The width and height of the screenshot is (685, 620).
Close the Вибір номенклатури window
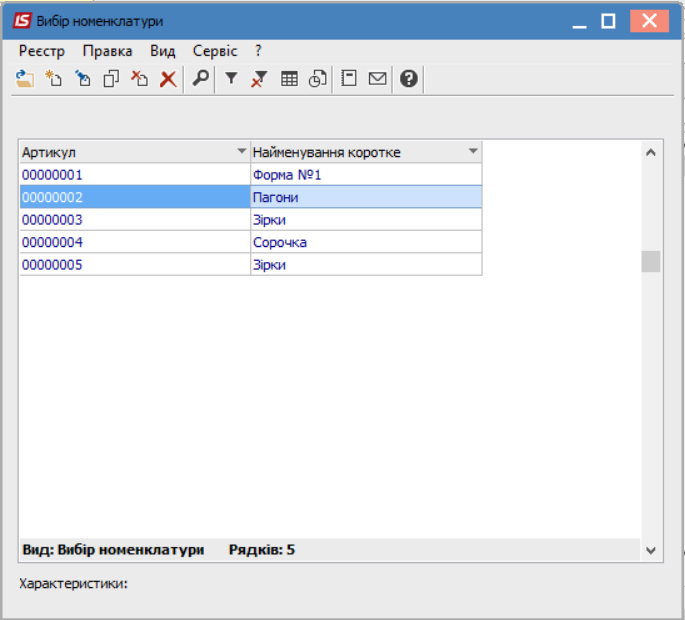click(x=649, y=21)
